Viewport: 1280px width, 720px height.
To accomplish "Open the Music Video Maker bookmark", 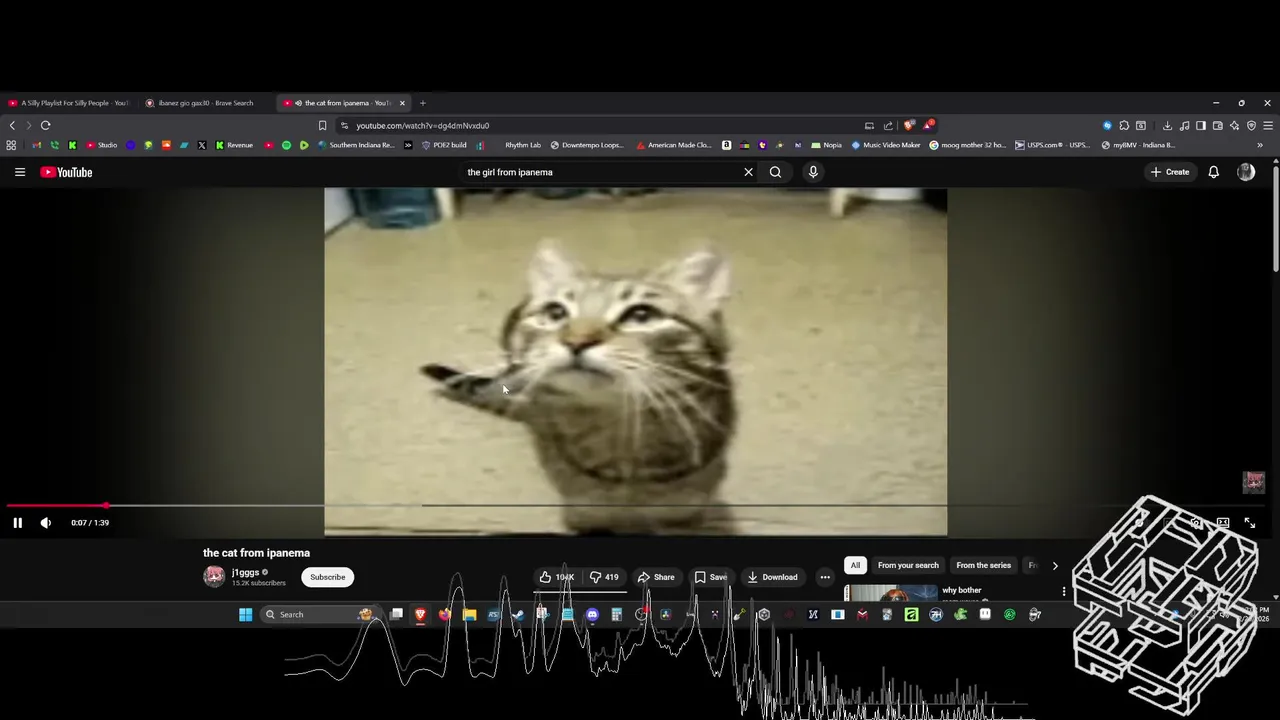I will (886, 145).
